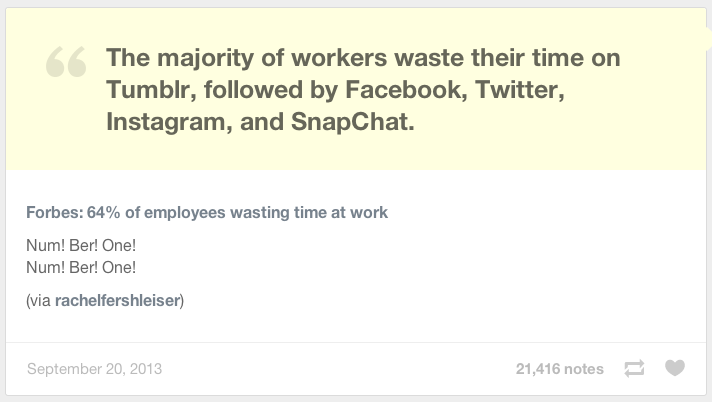Open the Forbes article source link
The width and height of the screenshot is (712, 402).
point(207,212)
